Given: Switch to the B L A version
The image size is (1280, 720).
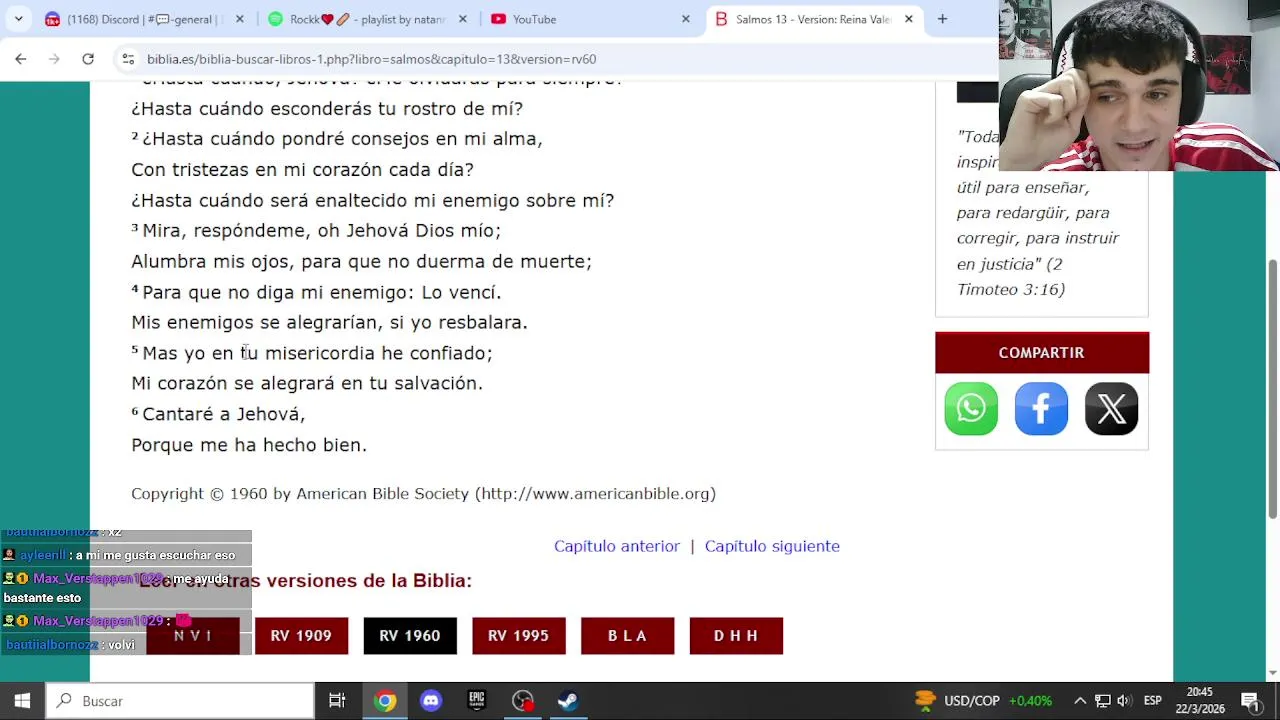Looking at the screenshot, I should tap(627, 636).
